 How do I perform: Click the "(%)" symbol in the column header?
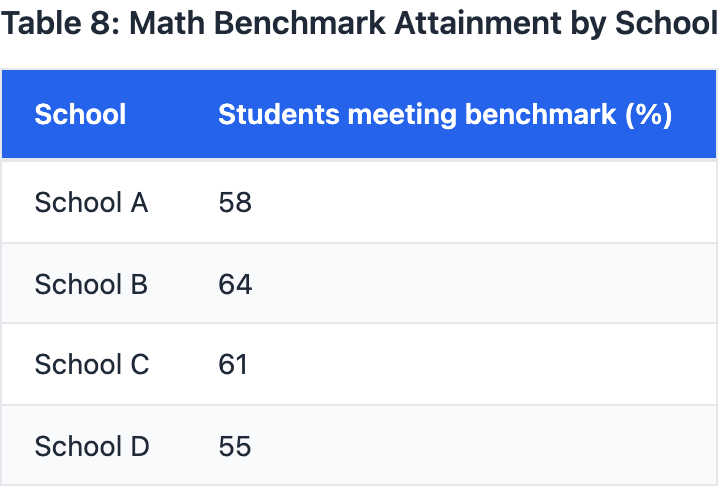tap(648, 114)
